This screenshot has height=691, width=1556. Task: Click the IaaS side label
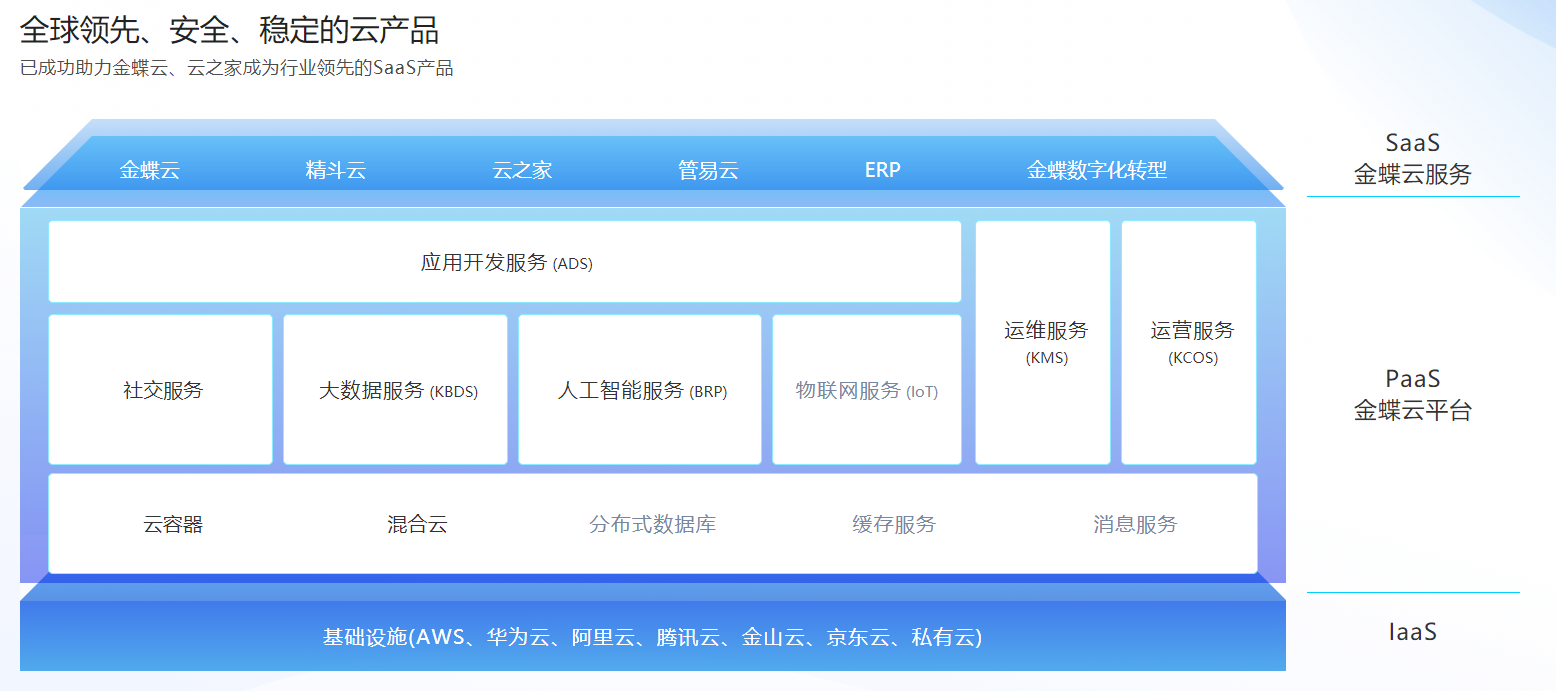click(x=1413, y=632)
